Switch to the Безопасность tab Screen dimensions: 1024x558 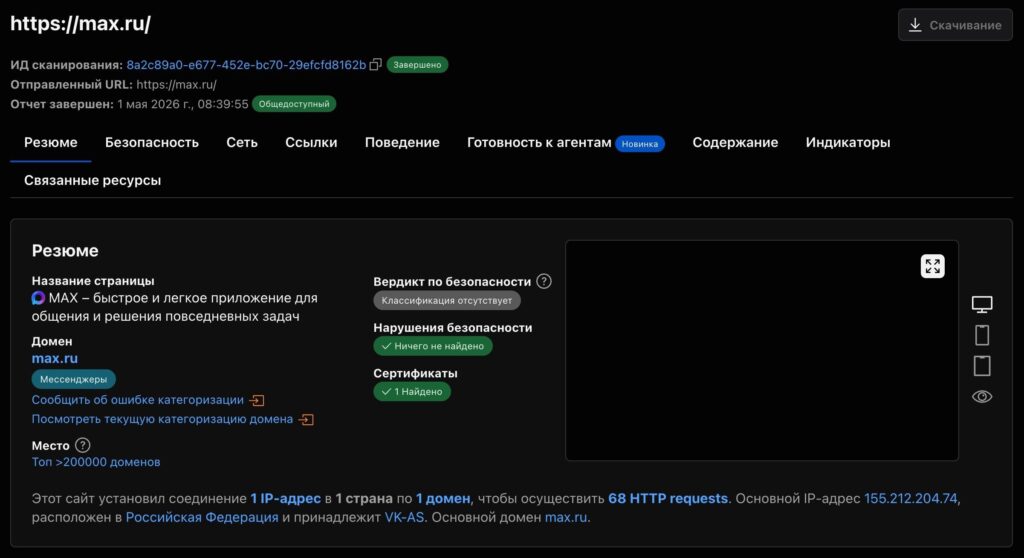pos(152,142)
